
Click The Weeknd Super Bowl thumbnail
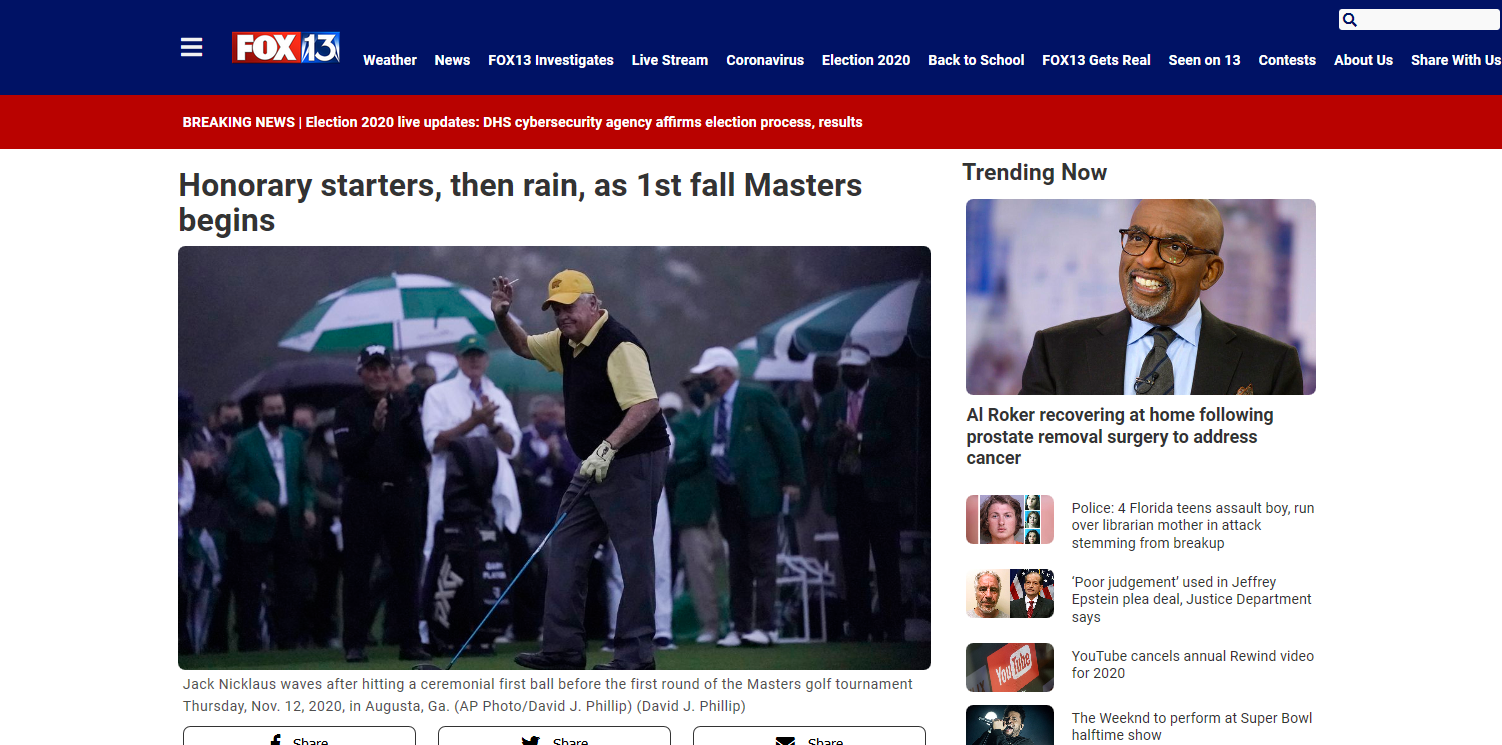(1010, 725)
